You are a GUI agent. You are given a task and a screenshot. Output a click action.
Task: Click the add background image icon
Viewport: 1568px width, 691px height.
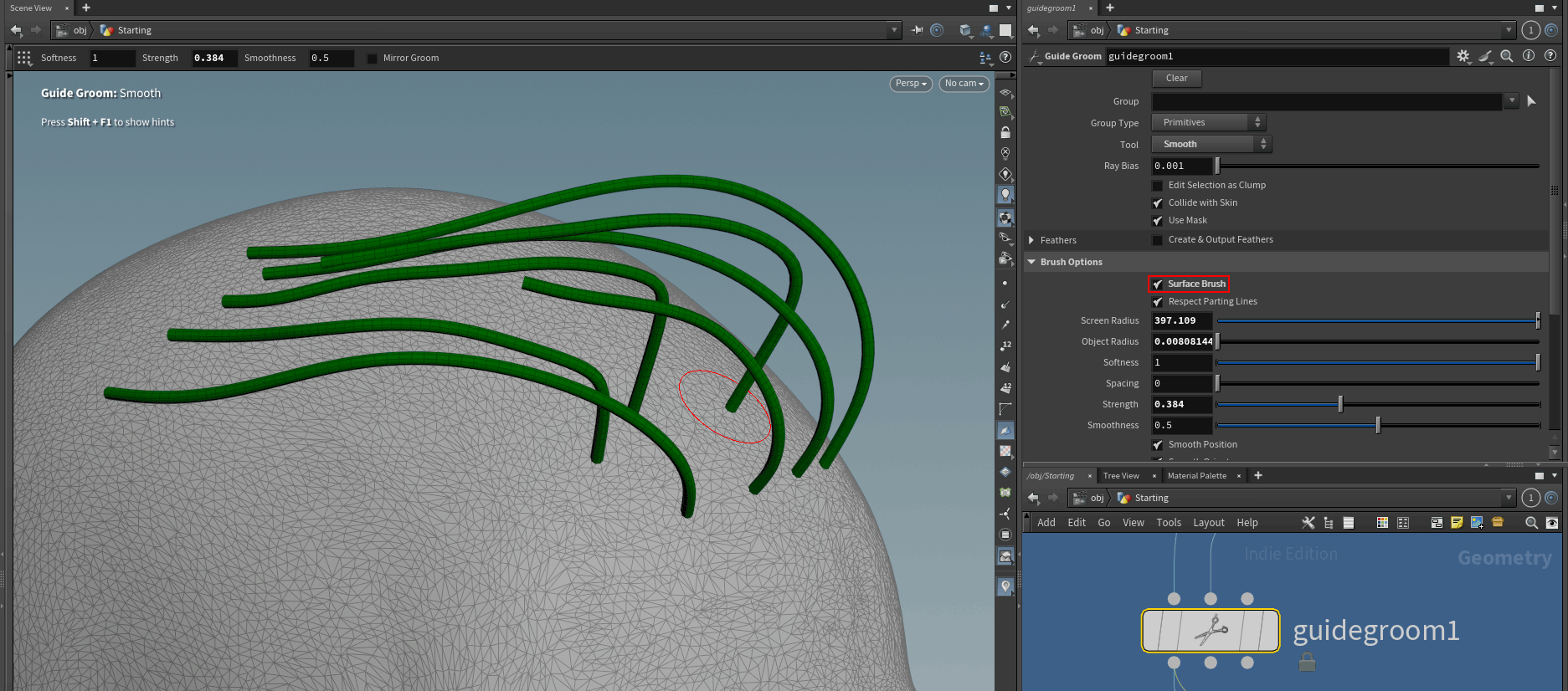[x=1477, y=523]
